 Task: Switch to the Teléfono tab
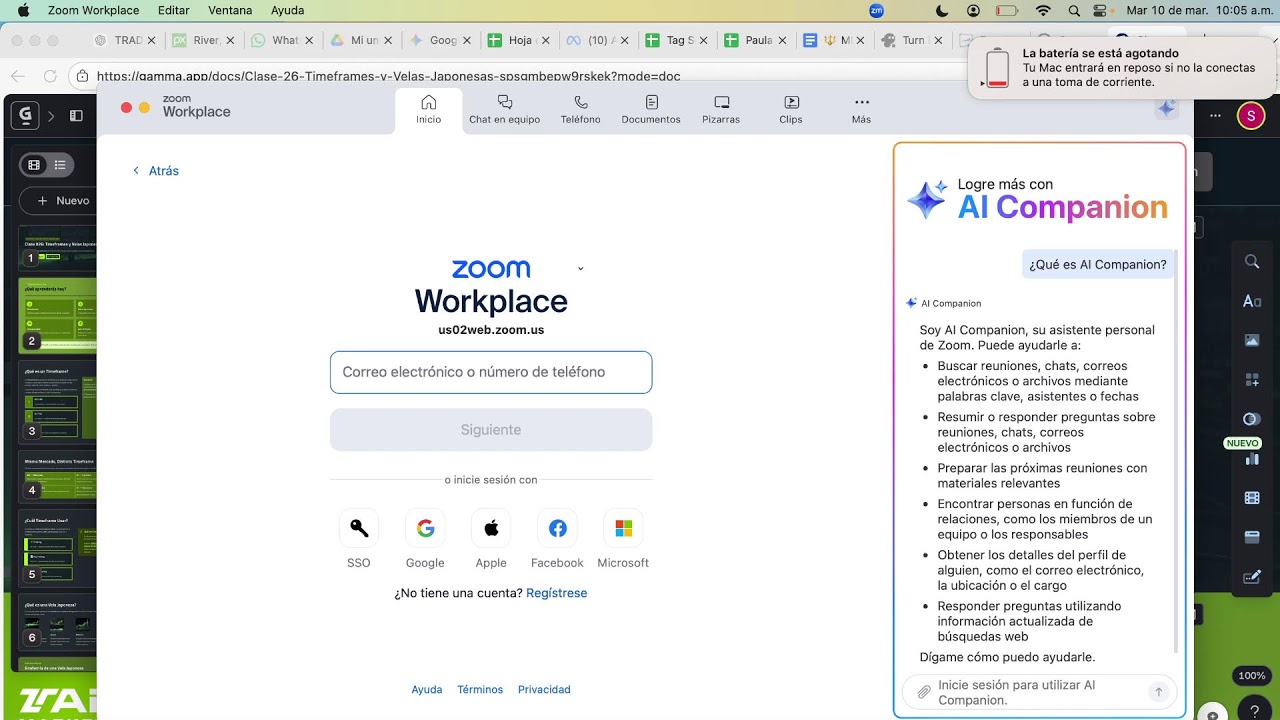[x=580, y=110]
